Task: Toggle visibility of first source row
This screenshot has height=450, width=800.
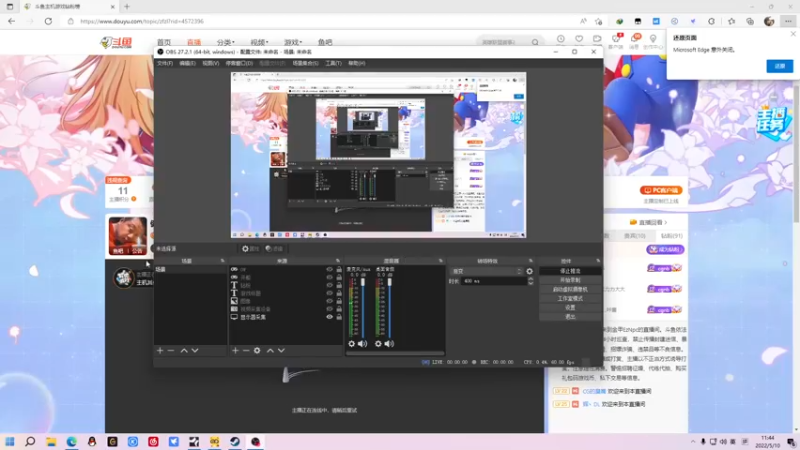Action: [x=330, y=269]
